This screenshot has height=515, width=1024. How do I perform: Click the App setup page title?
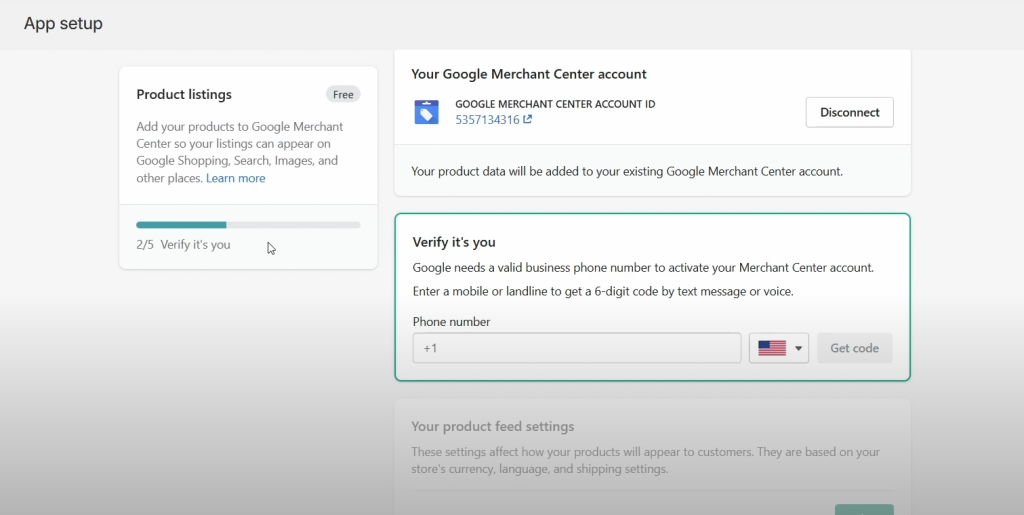(63, 23)
